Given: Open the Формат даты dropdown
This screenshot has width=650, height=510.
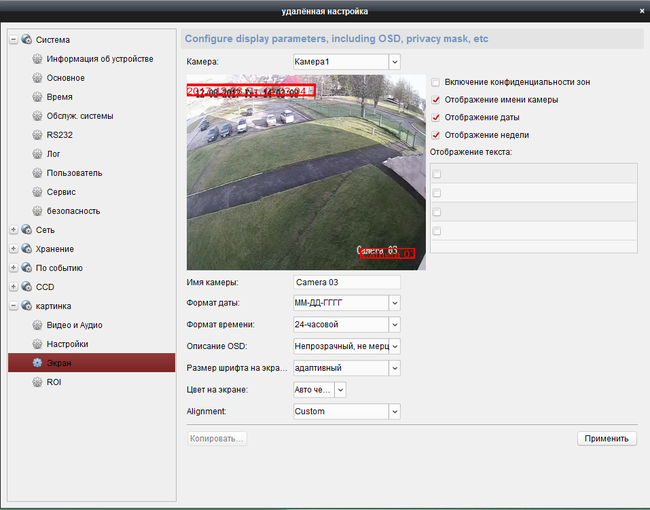Looking at the screenshot, I should (394, 302).
